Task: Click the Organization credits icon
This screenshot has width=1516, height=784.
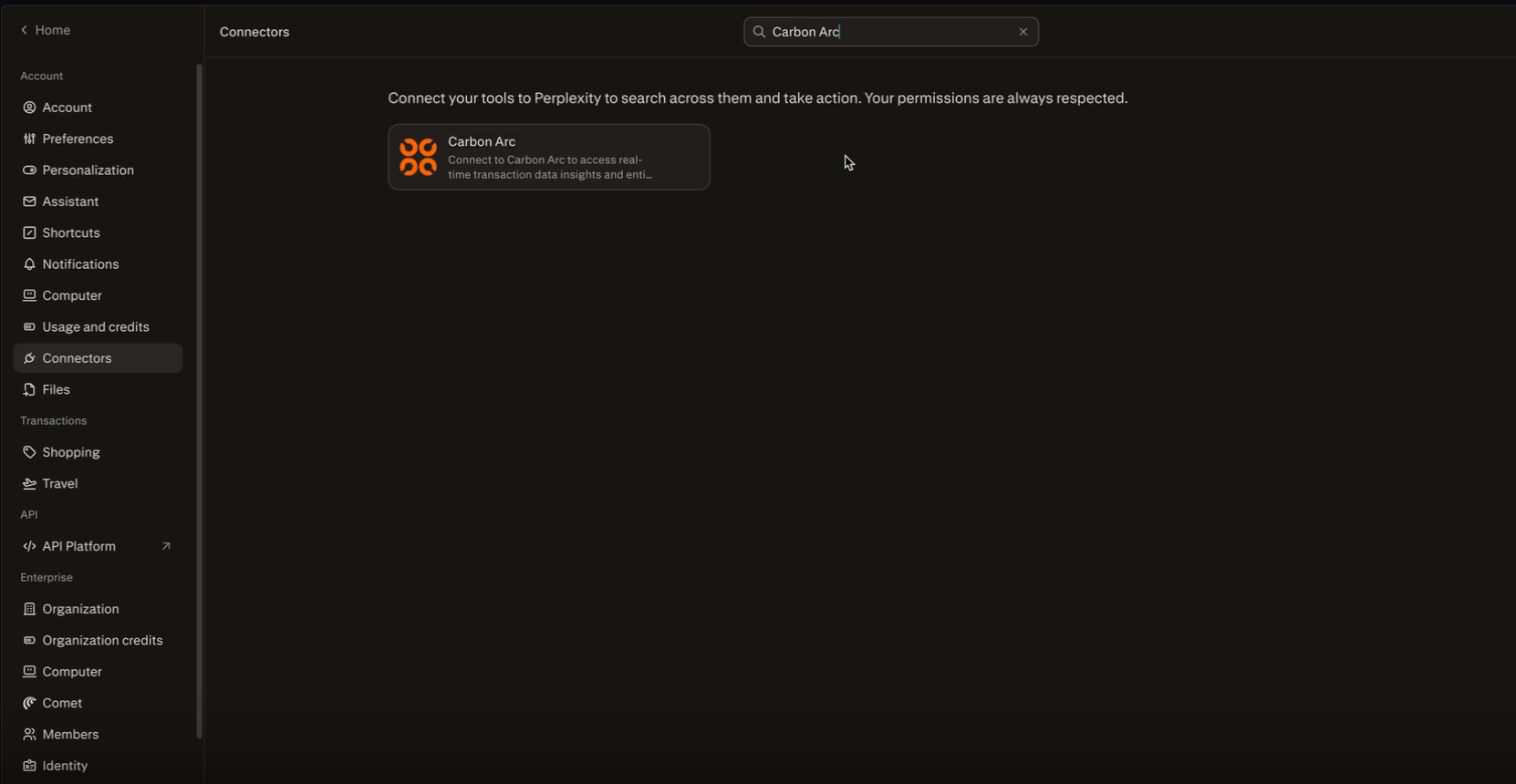Action: point(29,640)
